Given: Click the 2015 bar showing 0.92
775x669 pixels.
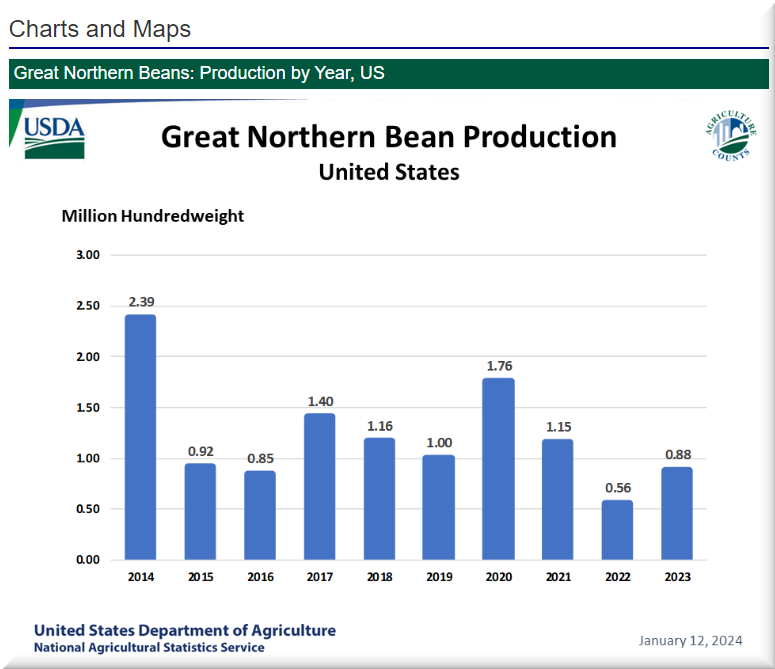Looking at the screenshot, I should (200, 511).
